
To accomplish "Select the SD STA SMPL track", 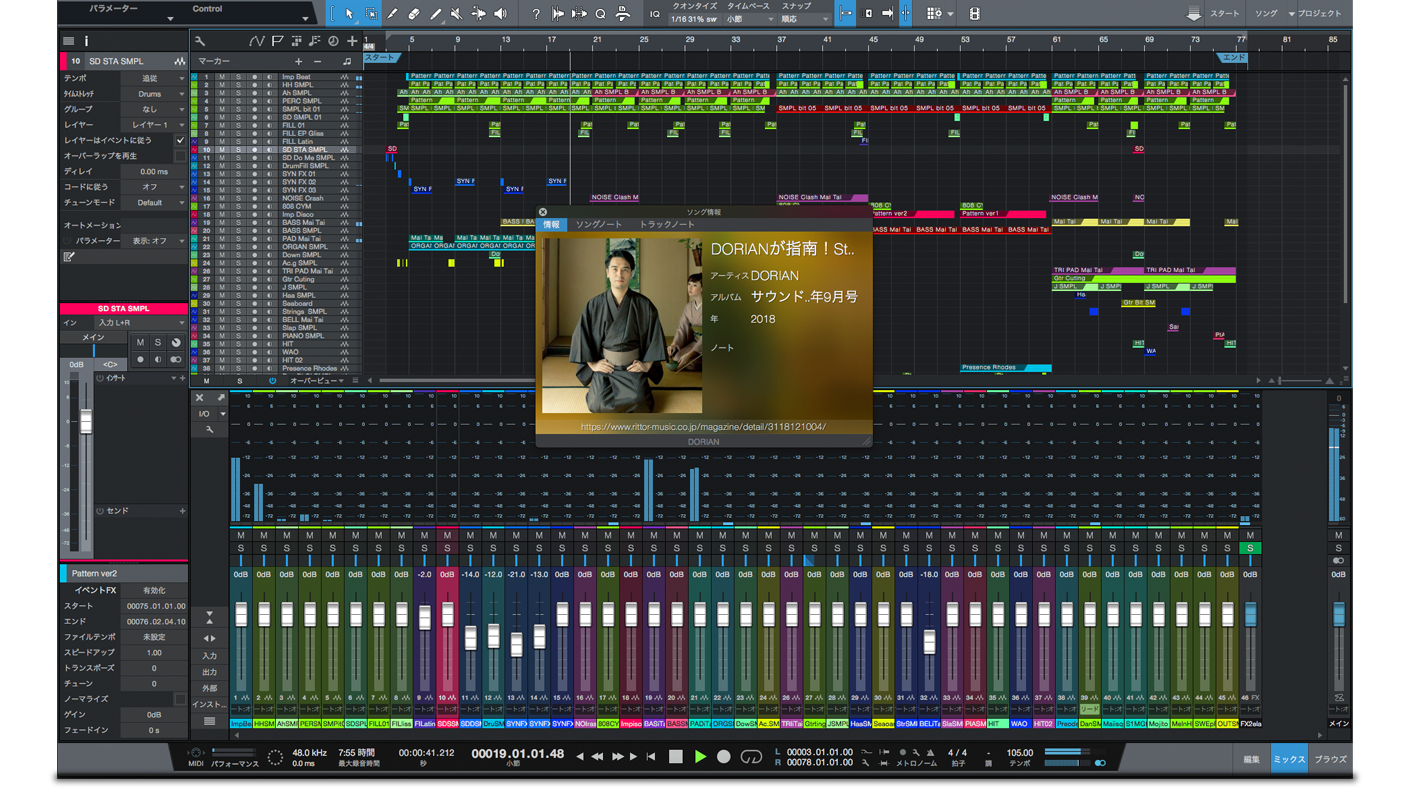I will (304, 150).
